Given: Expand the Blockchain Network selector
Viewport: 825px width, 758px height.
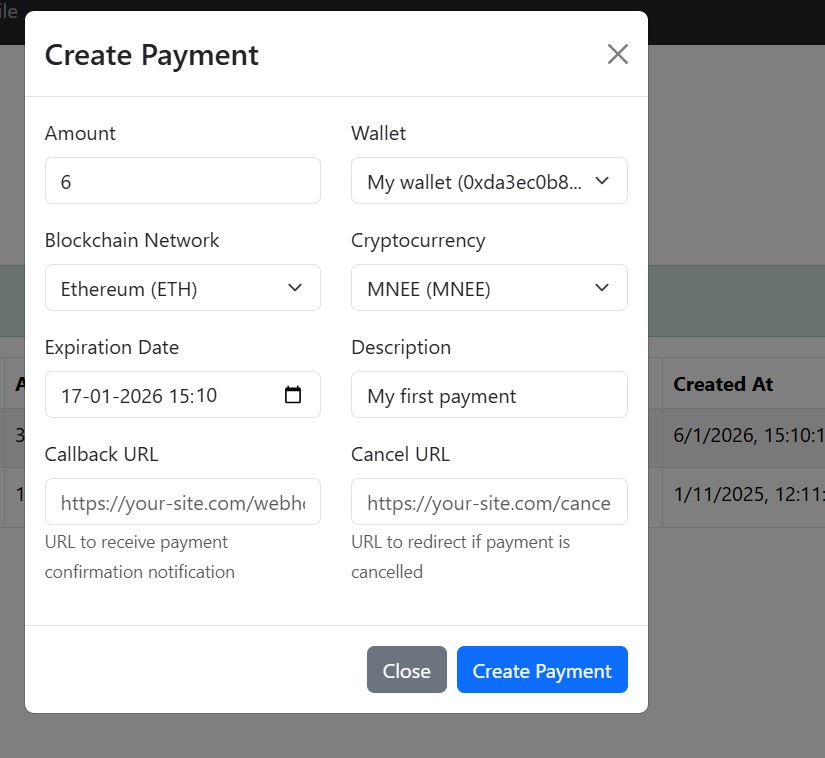Looking at the screenshot, I should [183, 288].
